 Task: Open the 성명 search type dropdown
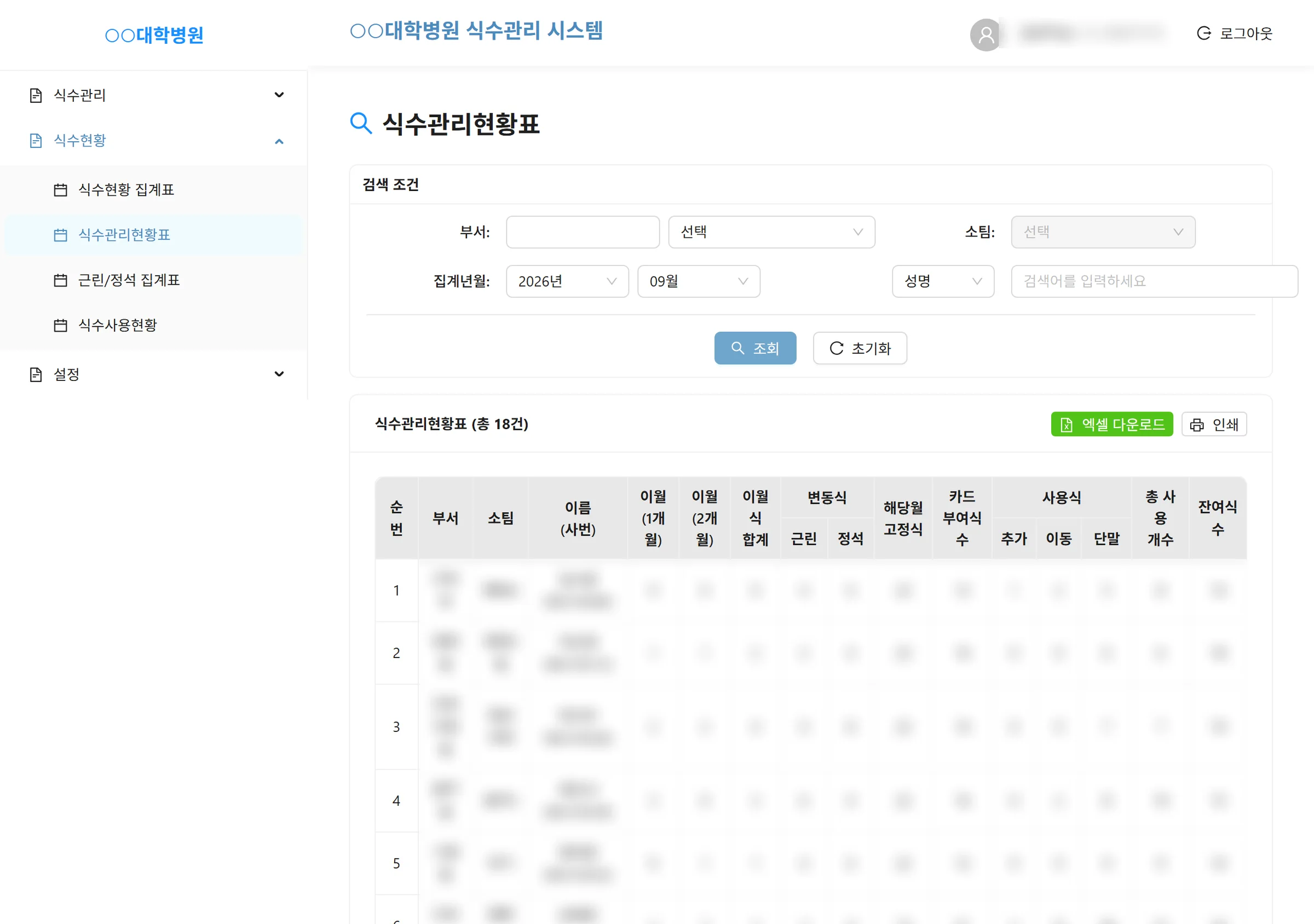click(x=943, y=281)
